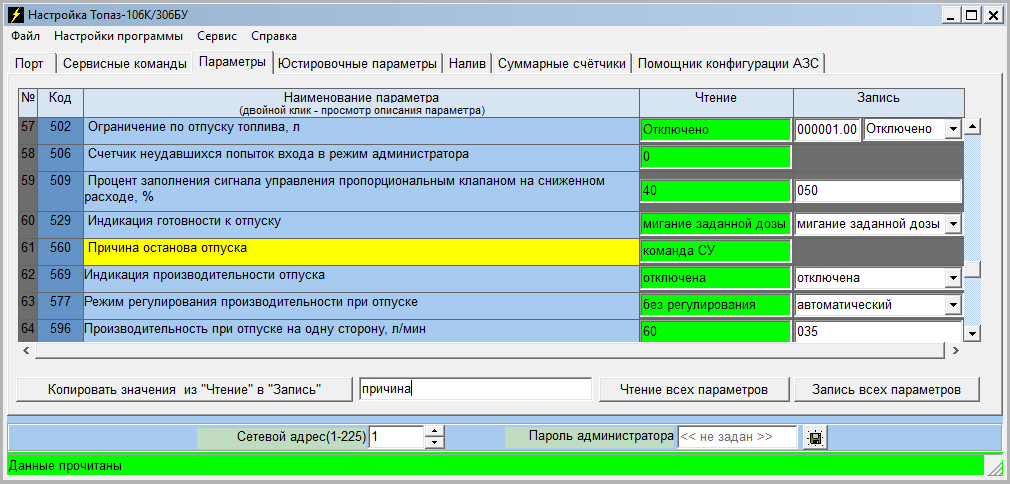This screenshot has height=484, width=1010.
Task: Expand the отключена dropdown in row 569
Action: tap(952, 278)
